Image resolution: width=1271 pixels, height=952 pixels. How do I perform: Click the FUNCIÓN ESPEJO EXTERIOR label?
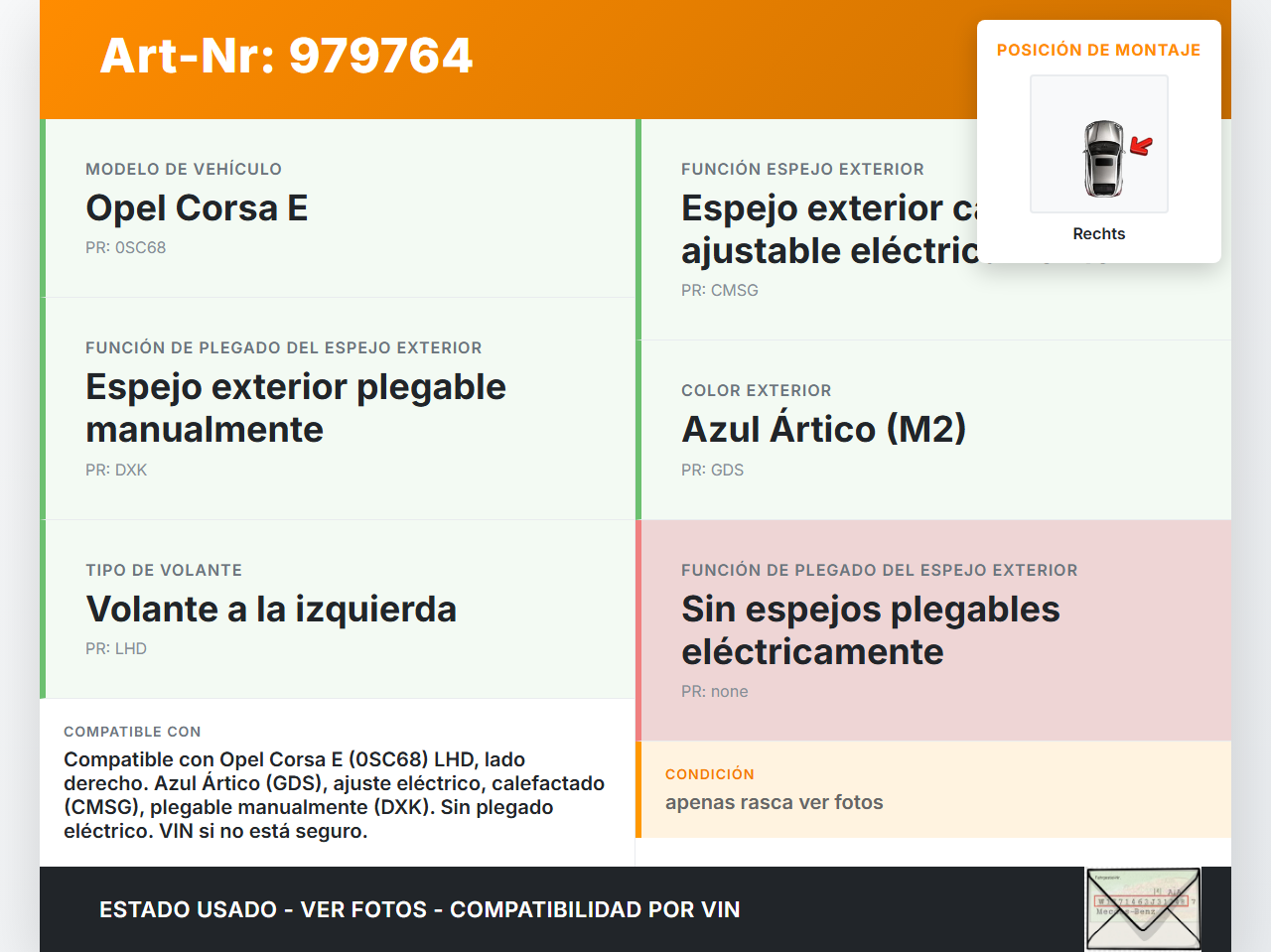click(x=802, y=170)
